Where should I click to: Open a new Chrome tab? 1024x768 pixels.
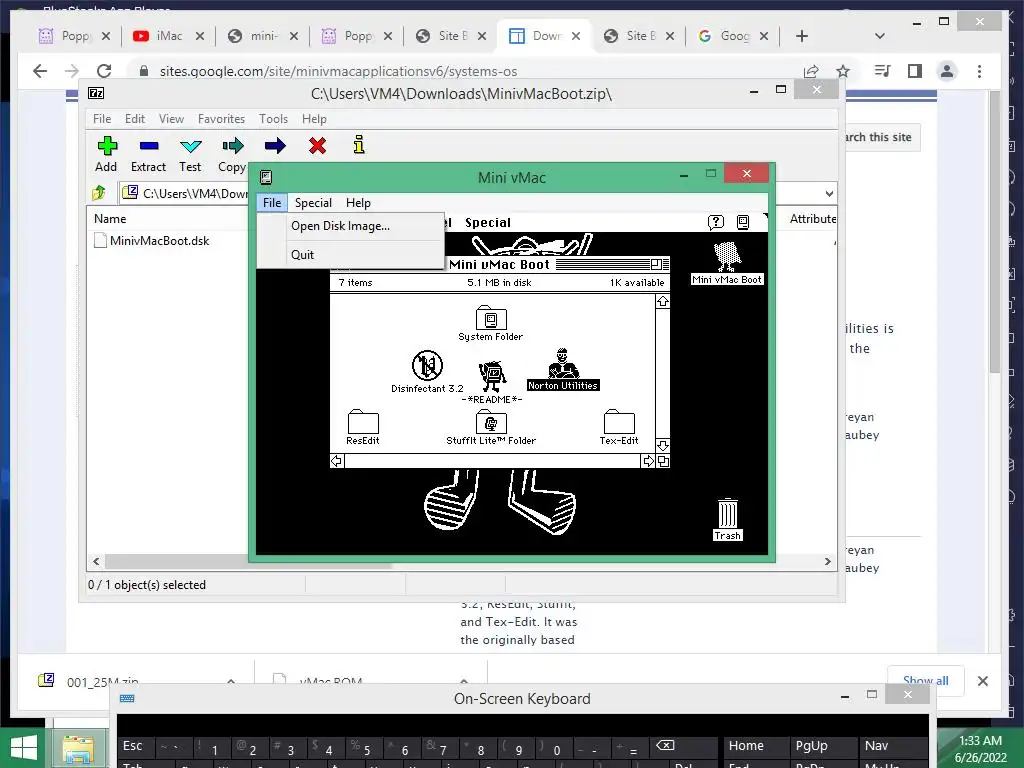tap(802, 36)
